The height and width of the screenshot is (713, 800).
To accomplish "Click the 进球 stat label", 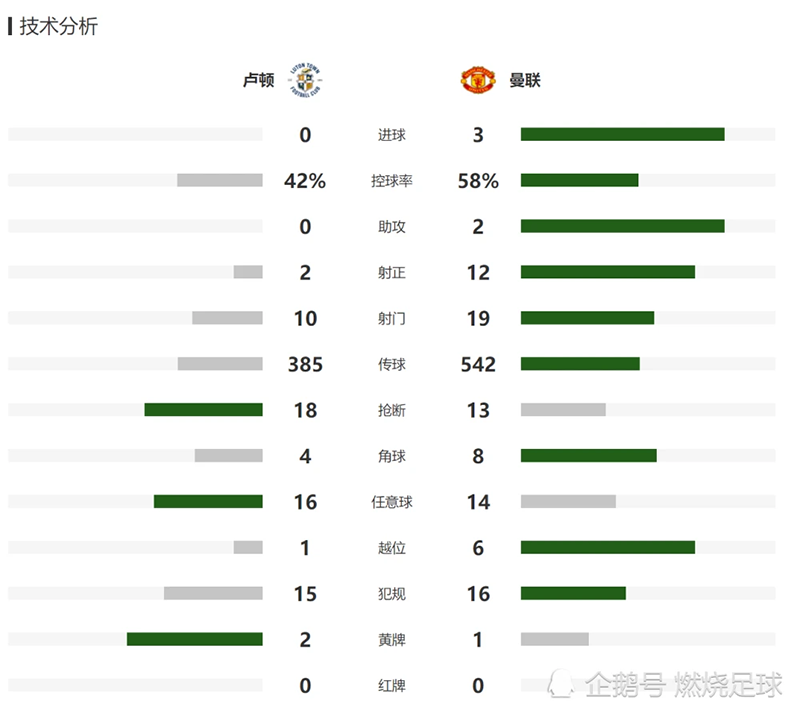I will (391, 135).
